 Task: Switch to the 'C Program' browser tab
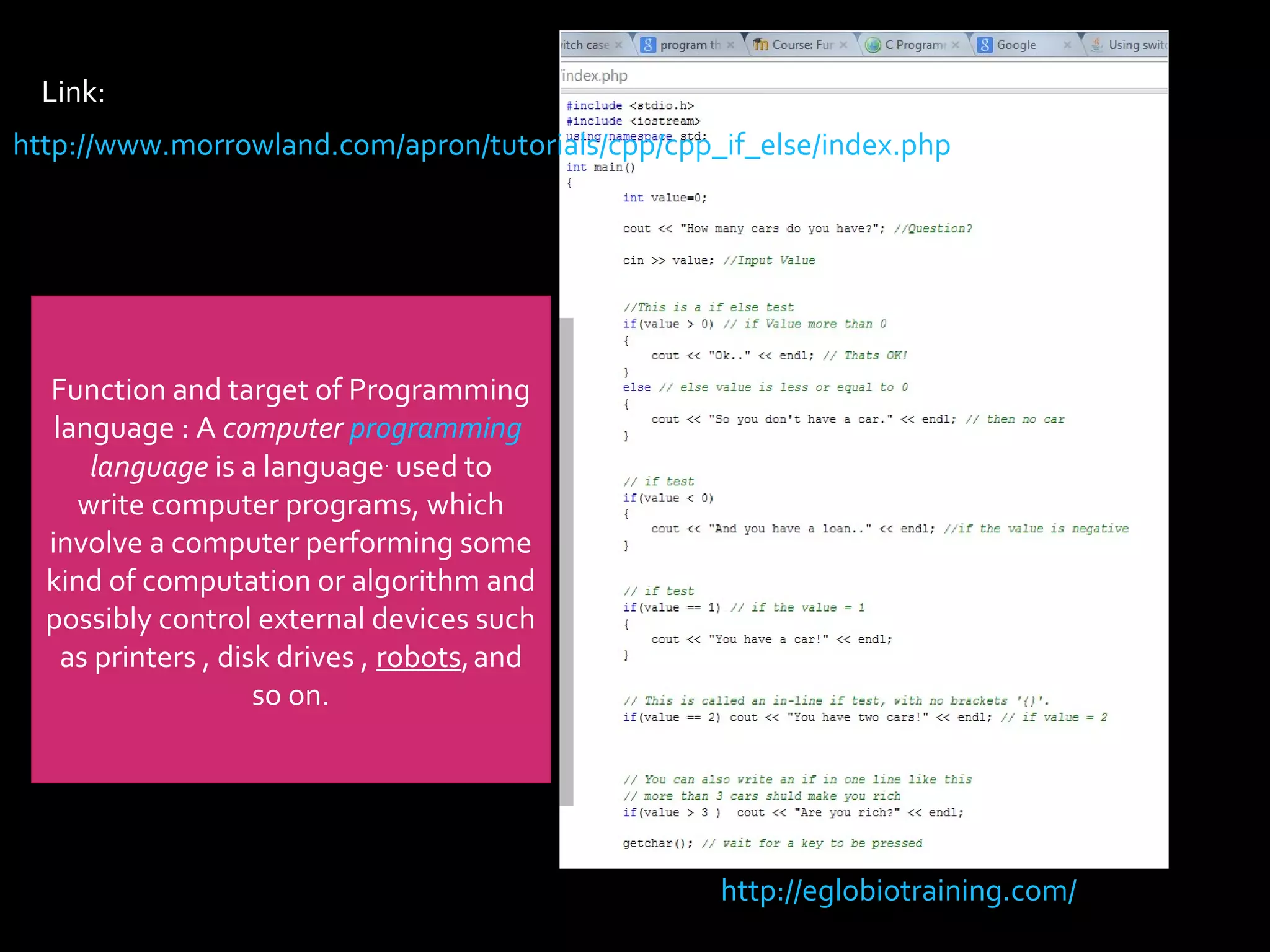tap(914, 45)
